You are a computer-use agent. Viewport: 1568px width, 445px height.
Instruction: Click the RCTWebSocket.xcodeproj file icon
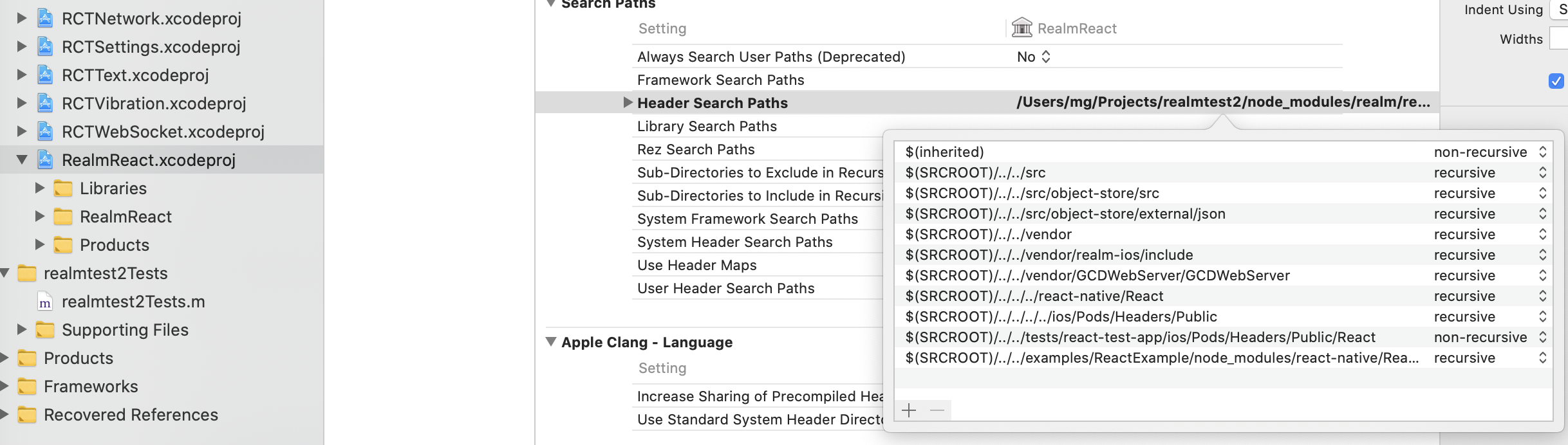[x=45, y=132]
